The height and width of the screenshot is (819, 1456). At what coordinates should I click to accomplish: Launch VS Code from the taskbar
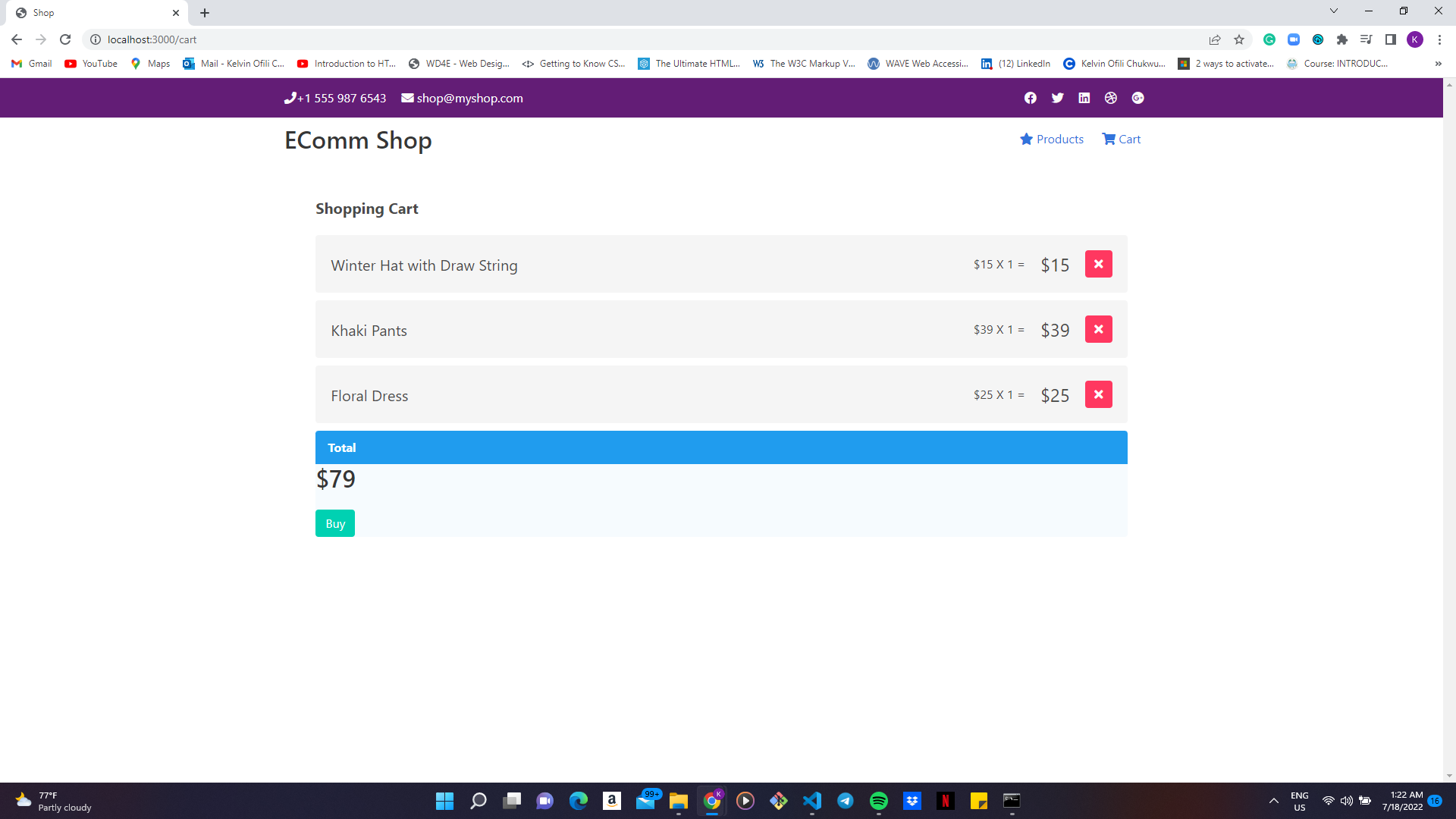click(812, 800)
